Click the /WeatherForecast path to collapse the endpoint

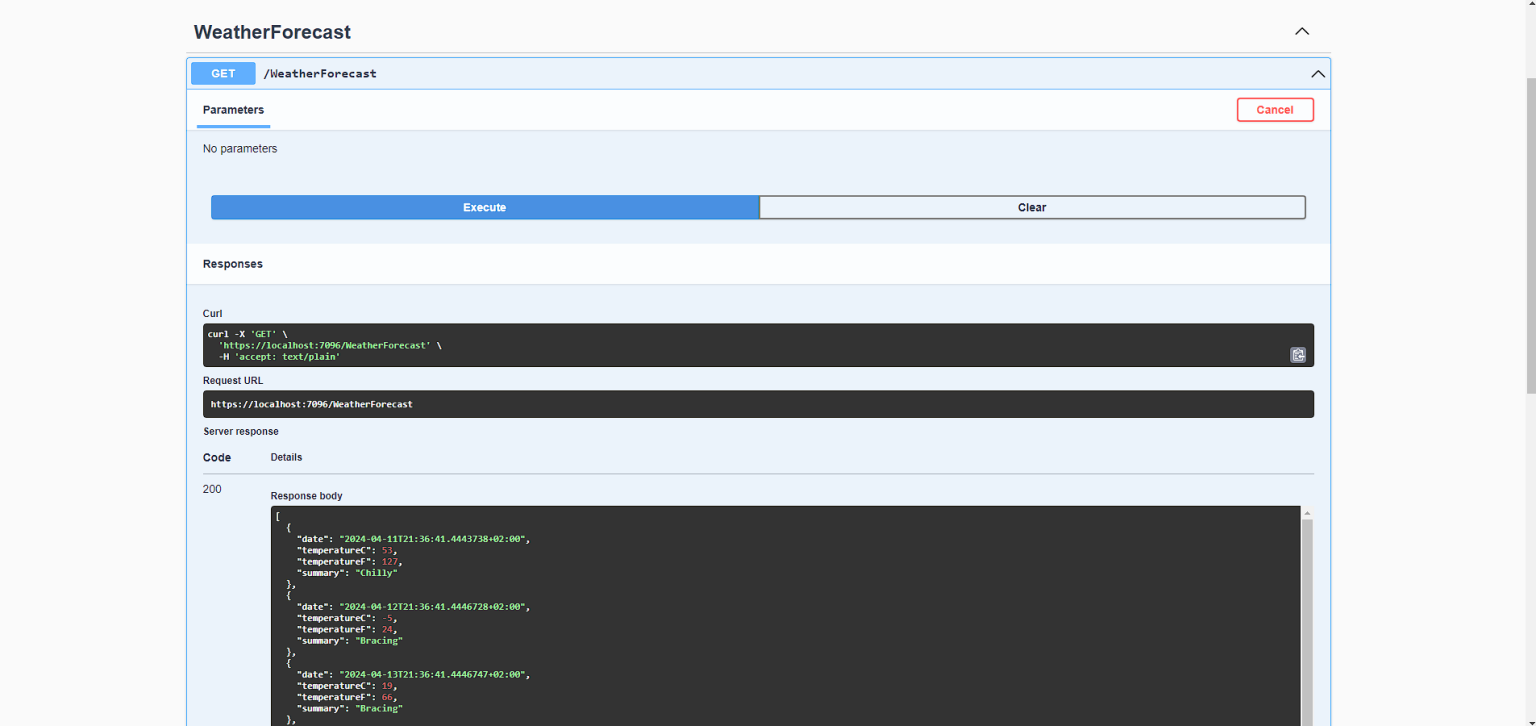point(320,73)
